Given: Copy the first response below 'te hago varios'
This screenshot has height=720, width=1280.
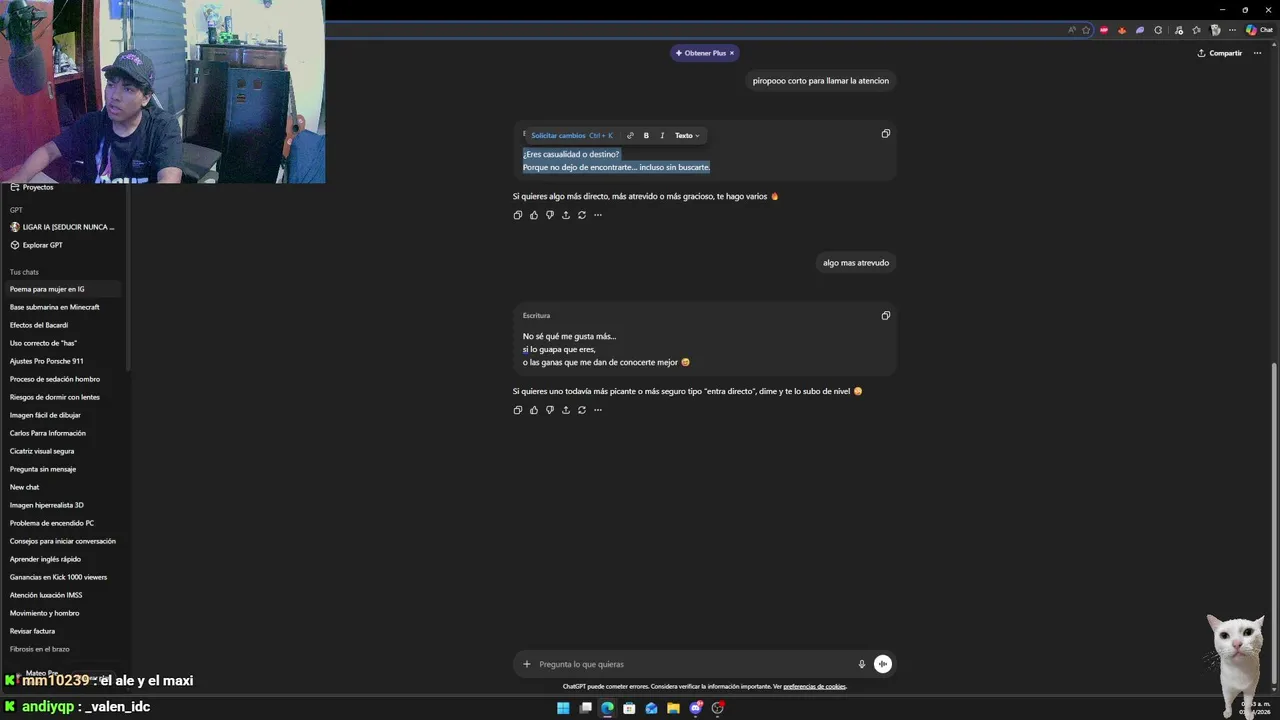Looking at the screenshot, I should [517, 215].
